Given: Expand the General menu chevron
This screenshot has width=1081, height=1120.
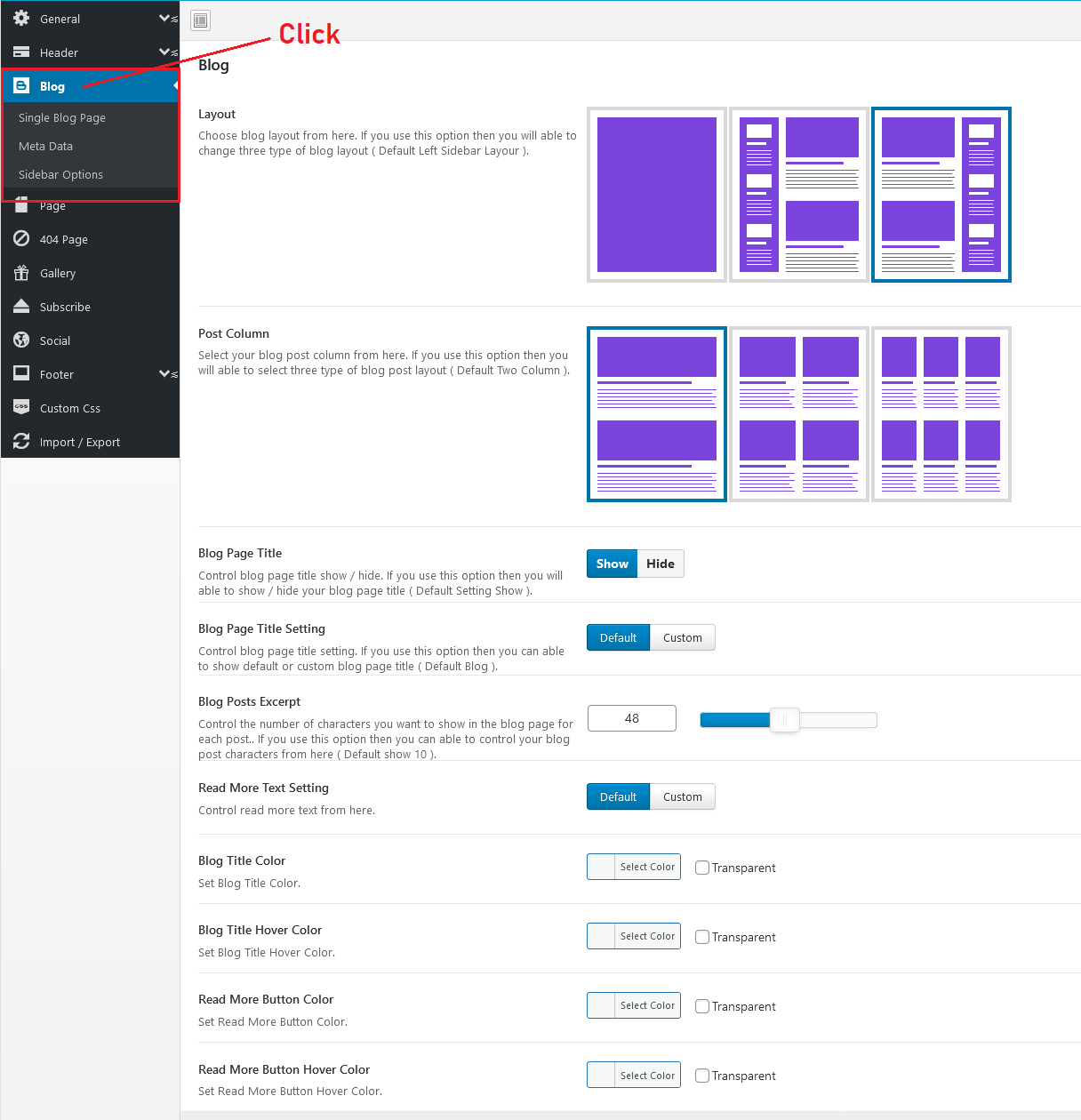Looking at the screenshot, I should point(165,18).
